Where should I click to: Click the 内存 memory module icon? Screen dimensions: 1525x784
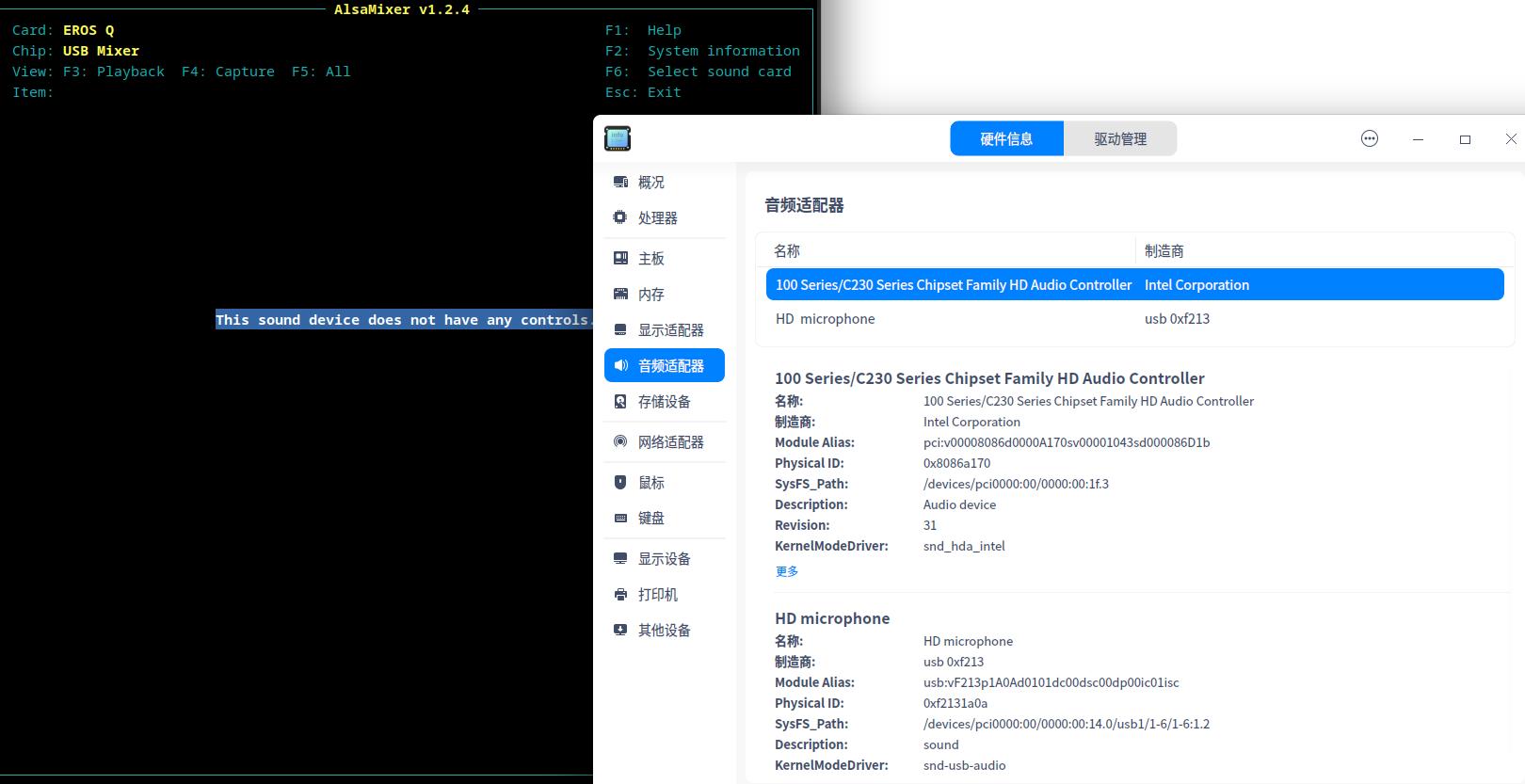click(620, 294)
